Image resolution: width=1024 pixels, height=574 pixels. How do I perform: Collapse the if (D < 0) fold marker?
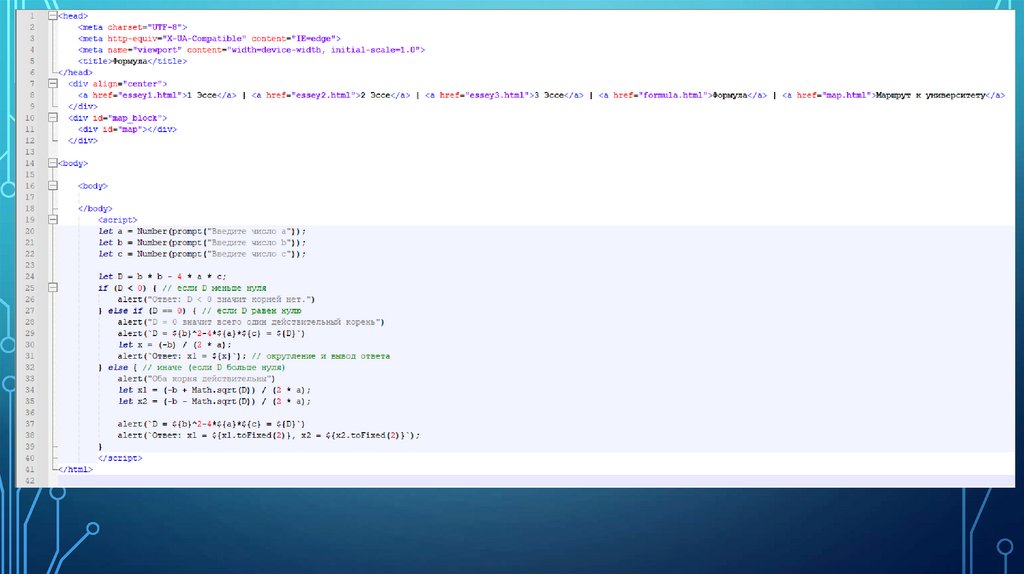pos(53,287)
